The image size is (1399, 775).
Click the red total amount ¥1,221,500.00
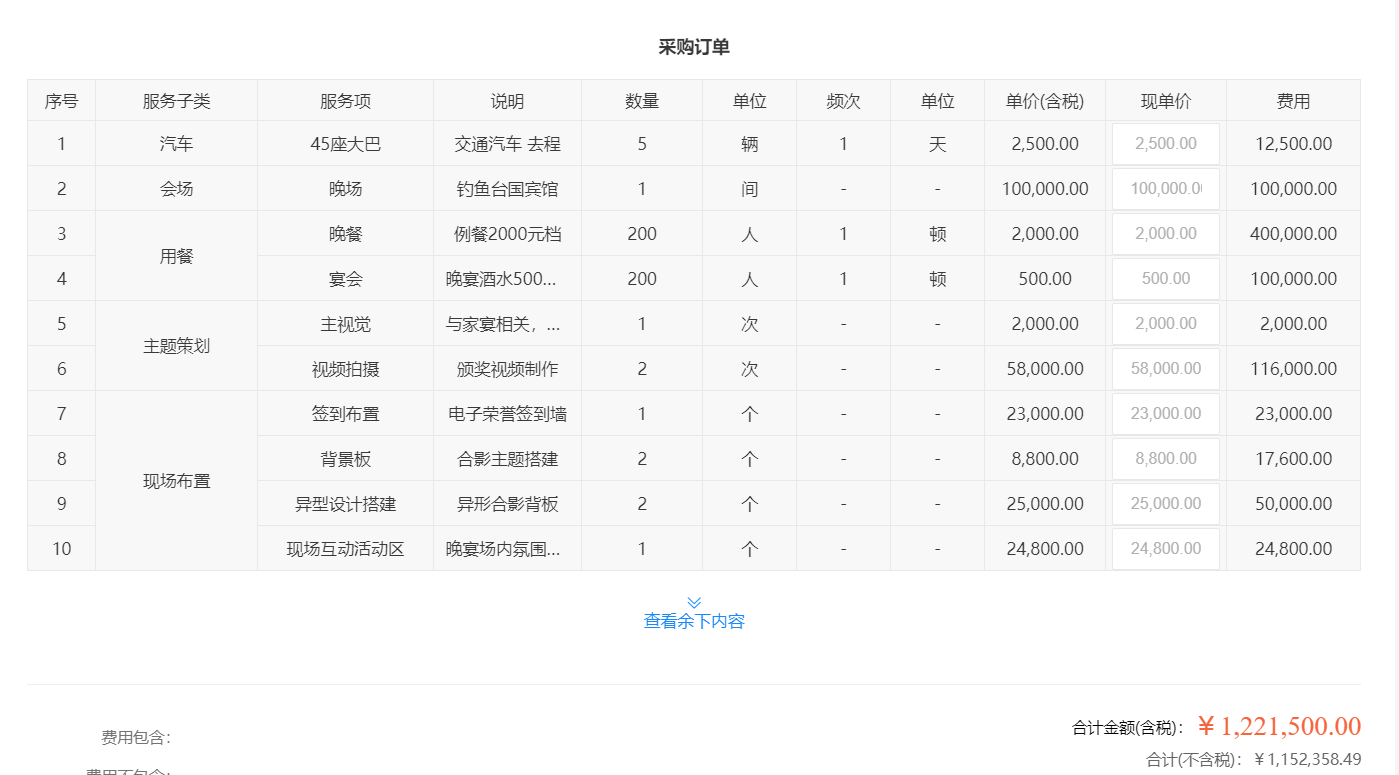pyautogui.click(x=1279, y=727)
